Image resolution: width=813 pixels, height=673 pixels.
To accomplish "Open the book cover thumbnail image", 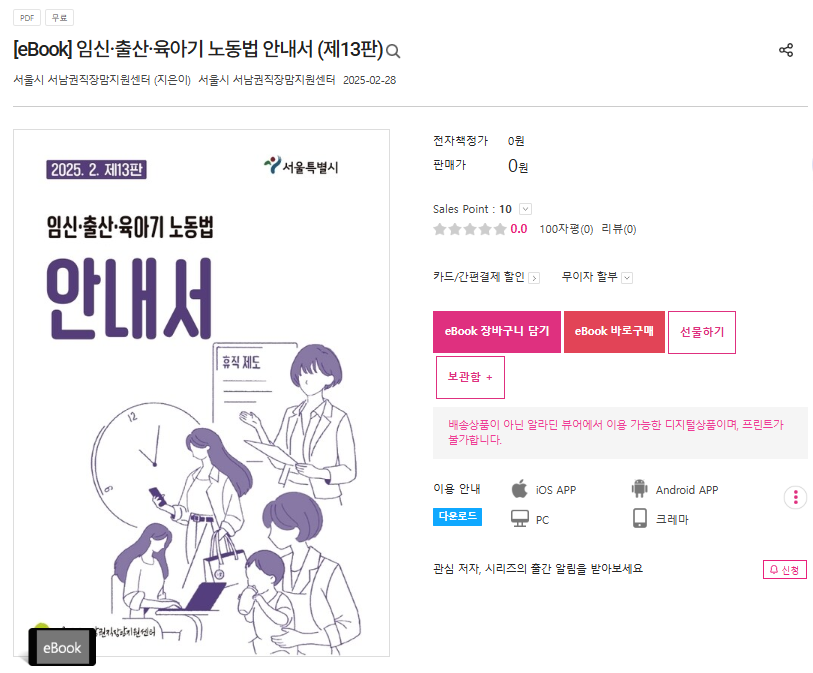I will (x=201, y=393).
